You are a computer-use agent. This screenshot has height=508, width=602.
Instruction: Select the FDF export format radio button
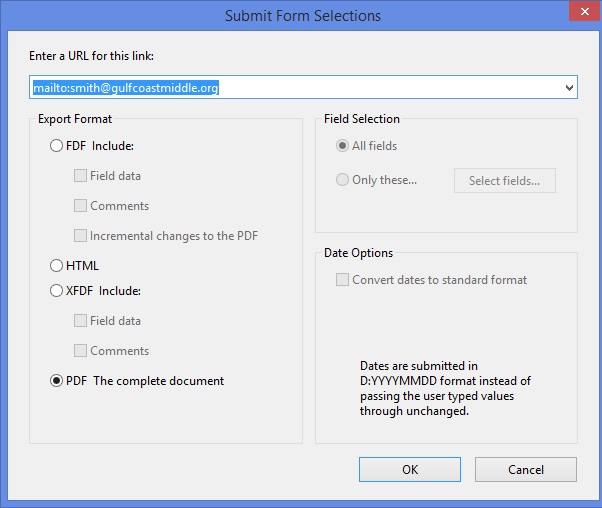click(x=57, y=146)
